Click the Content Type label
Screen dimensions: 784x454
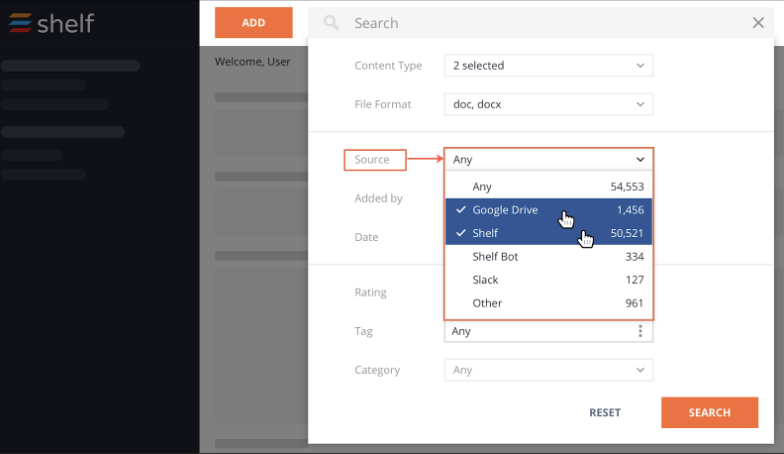pos(388,66)
